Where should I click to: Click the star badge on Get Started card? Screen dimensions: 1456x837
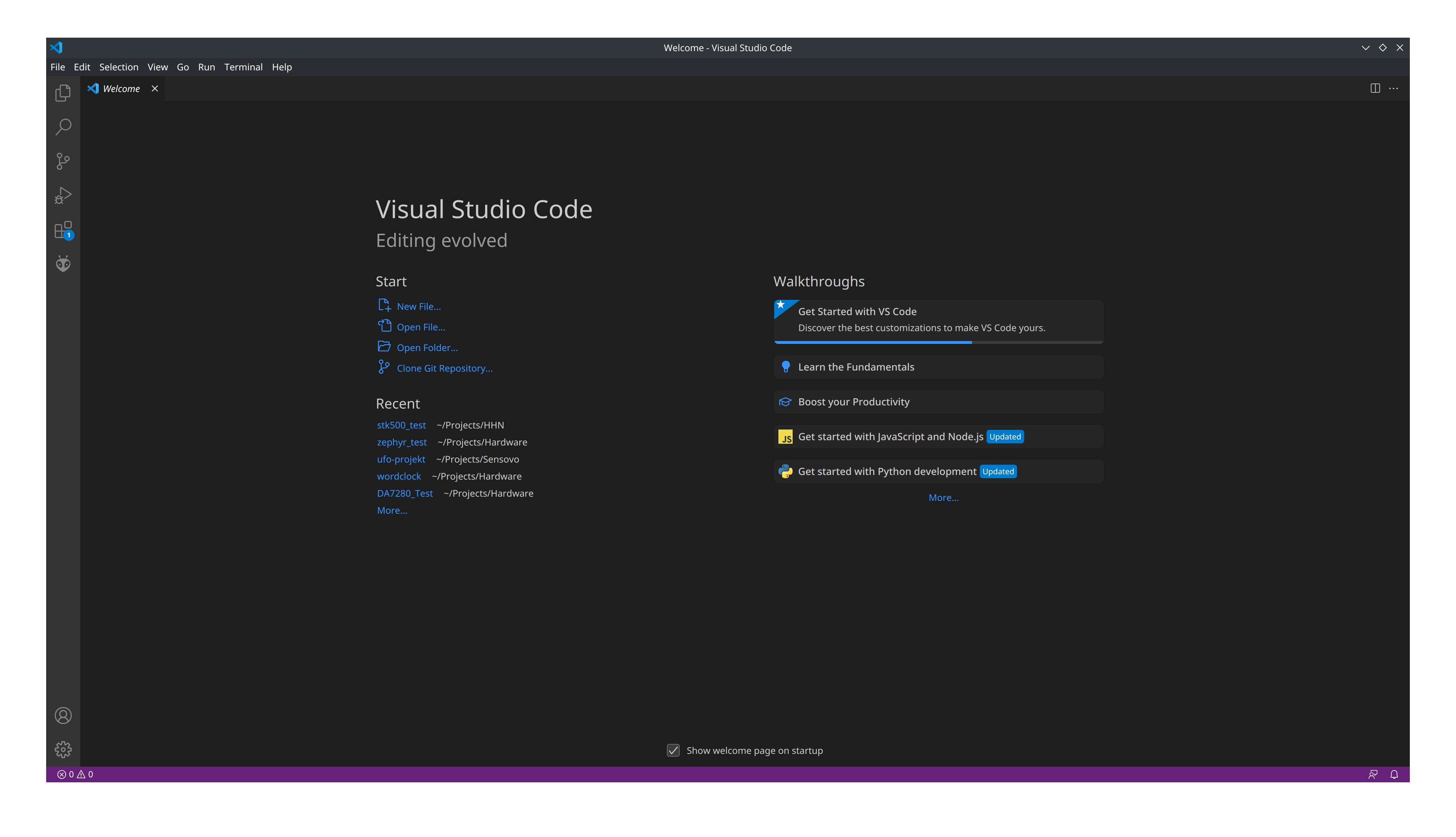point(781,305)
